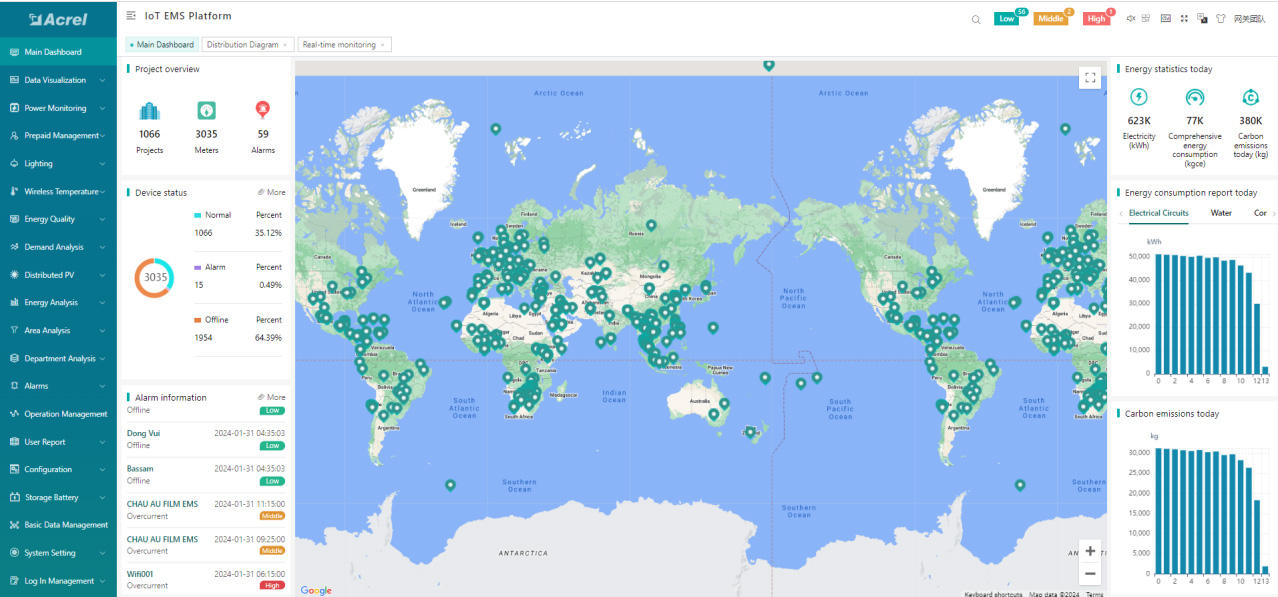The image size is (1278, 597).
Task: Toggle map fullscreen view button
Action: (1089, 78)
